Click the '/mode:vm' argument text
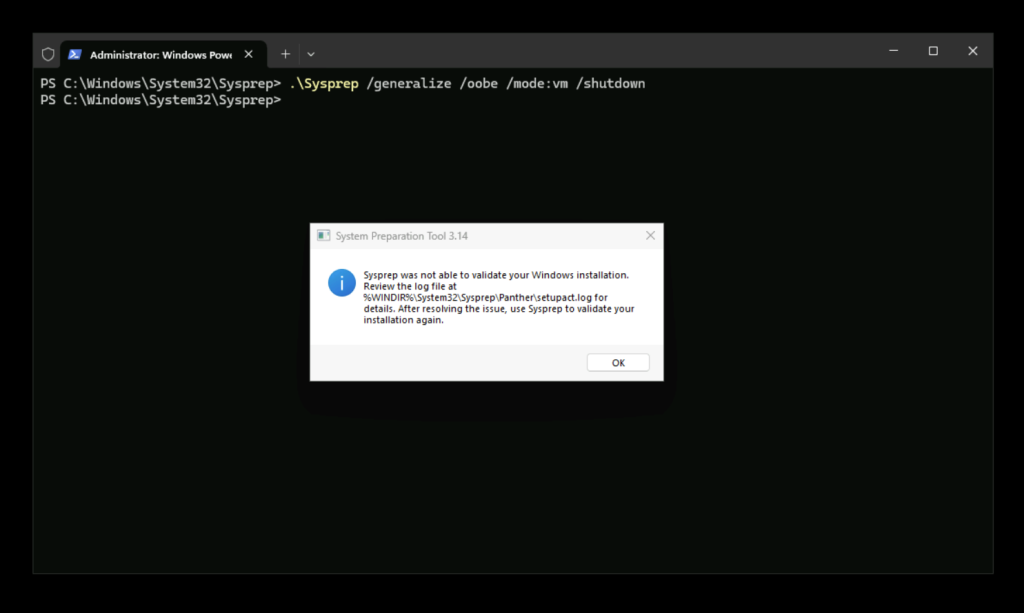The image size is (1024, 613). (537, 84)
